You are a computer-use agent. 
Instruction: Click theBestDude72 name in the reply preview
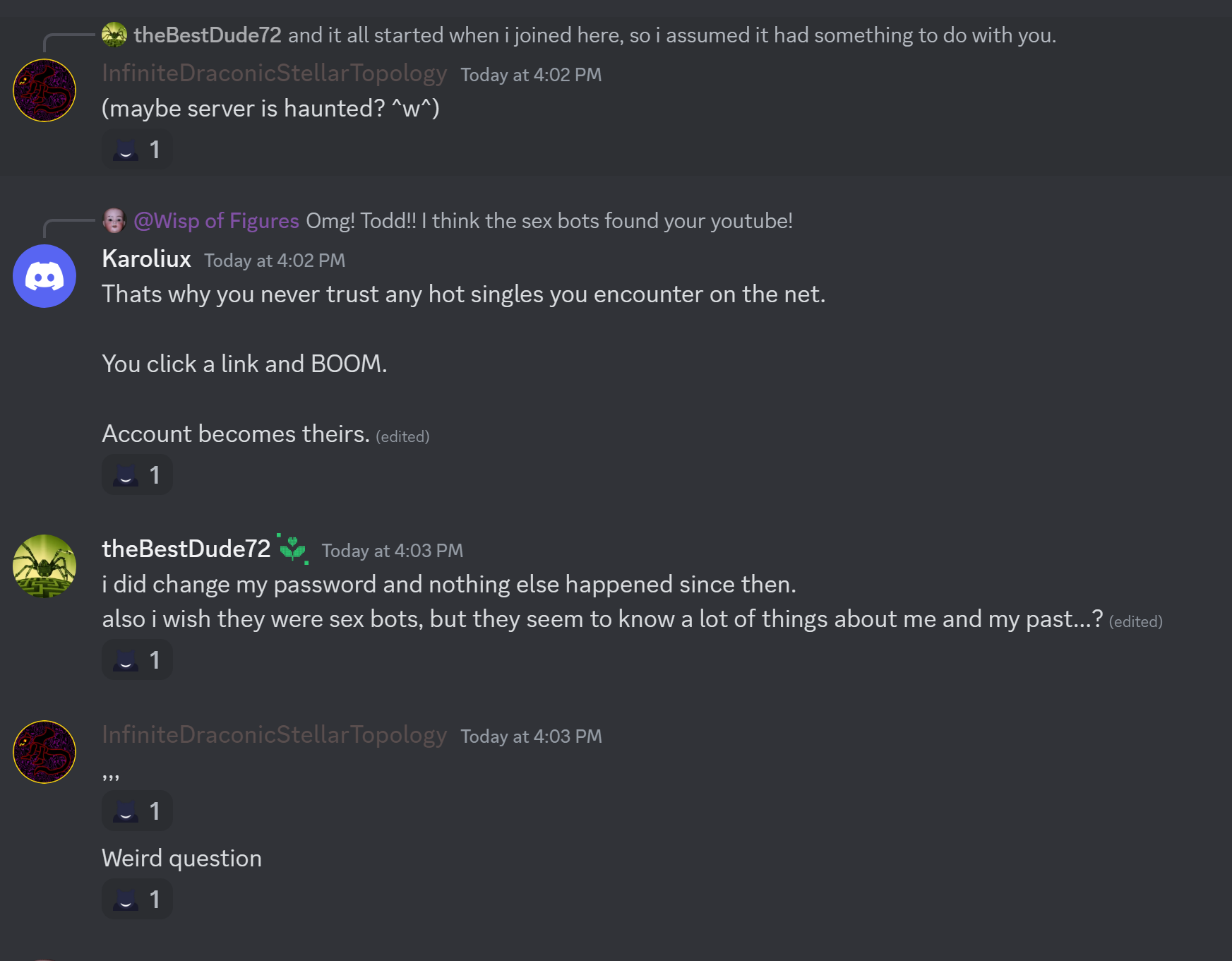(208, 35)
